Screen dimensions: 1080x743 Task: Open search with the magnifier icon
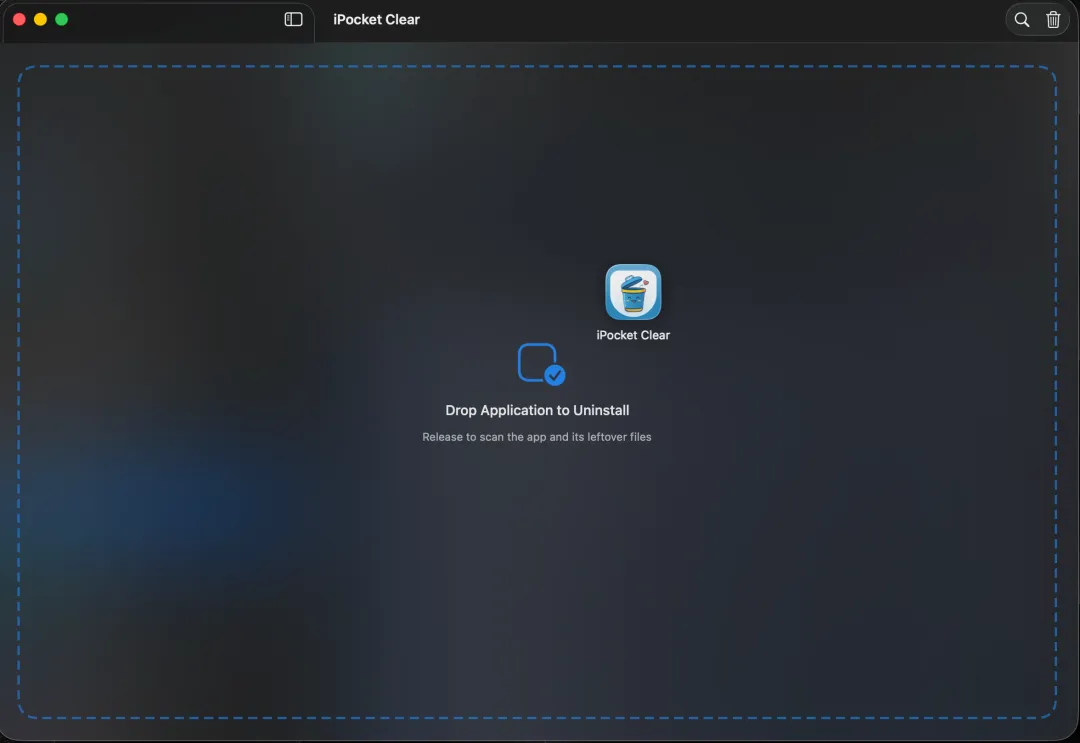(1022, 20)
